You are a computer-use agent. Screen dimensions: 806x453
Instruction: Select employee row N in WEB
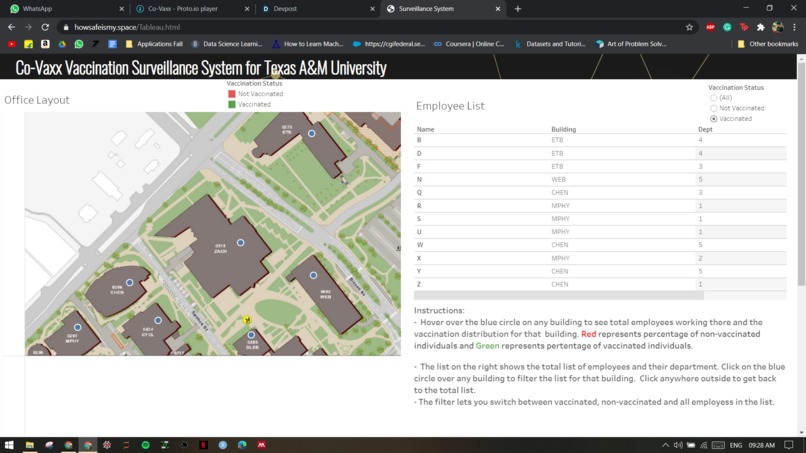pyautogui.click(x=600, y=179)
